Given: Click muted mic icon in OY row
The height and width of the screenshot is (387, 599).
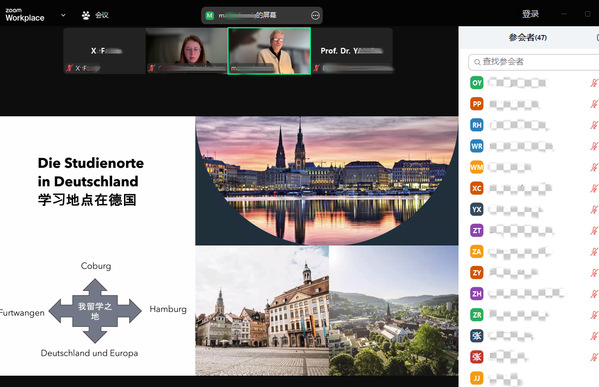Looking at the screenshot, I should [594, 83].
